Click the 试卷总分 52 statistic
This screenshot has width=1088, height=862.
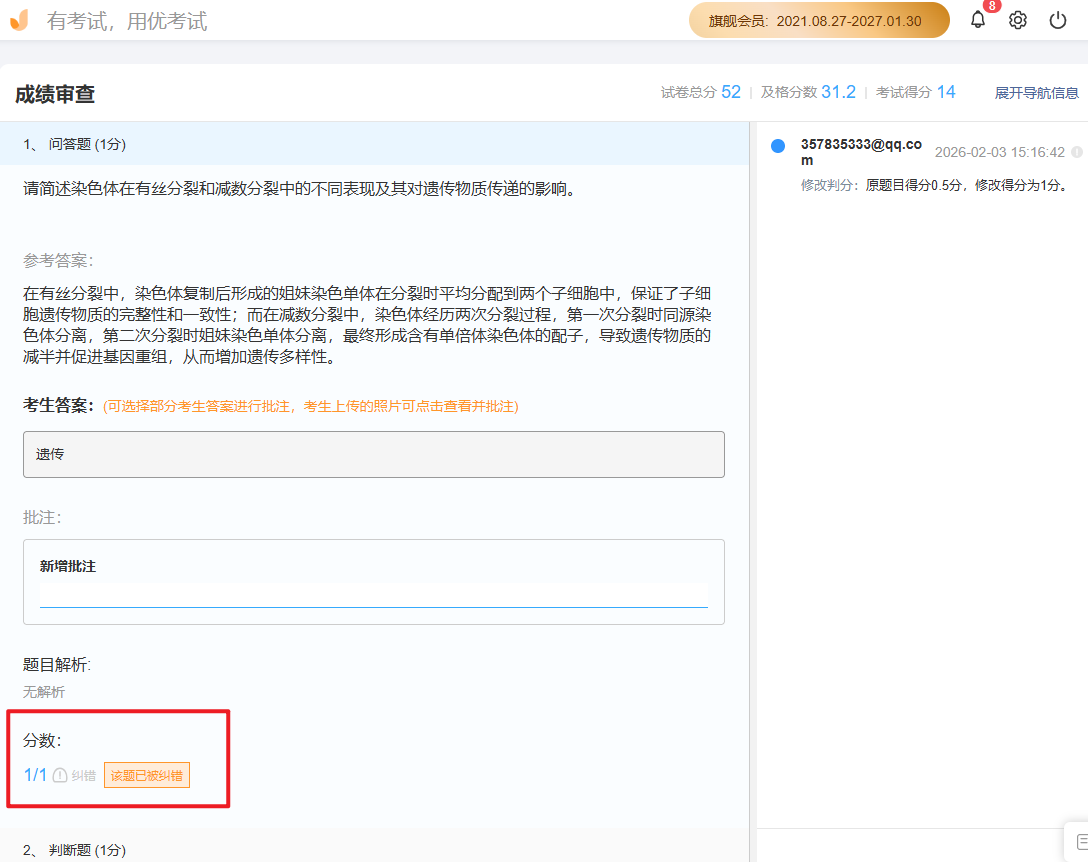tap(700, 92)
